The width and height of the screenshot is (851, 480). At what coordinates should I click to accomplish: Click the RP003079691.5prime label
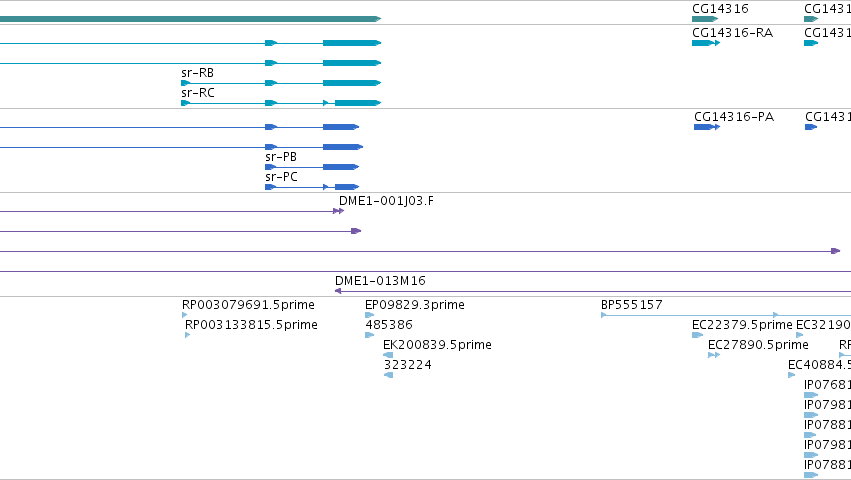tap(248, 305)
